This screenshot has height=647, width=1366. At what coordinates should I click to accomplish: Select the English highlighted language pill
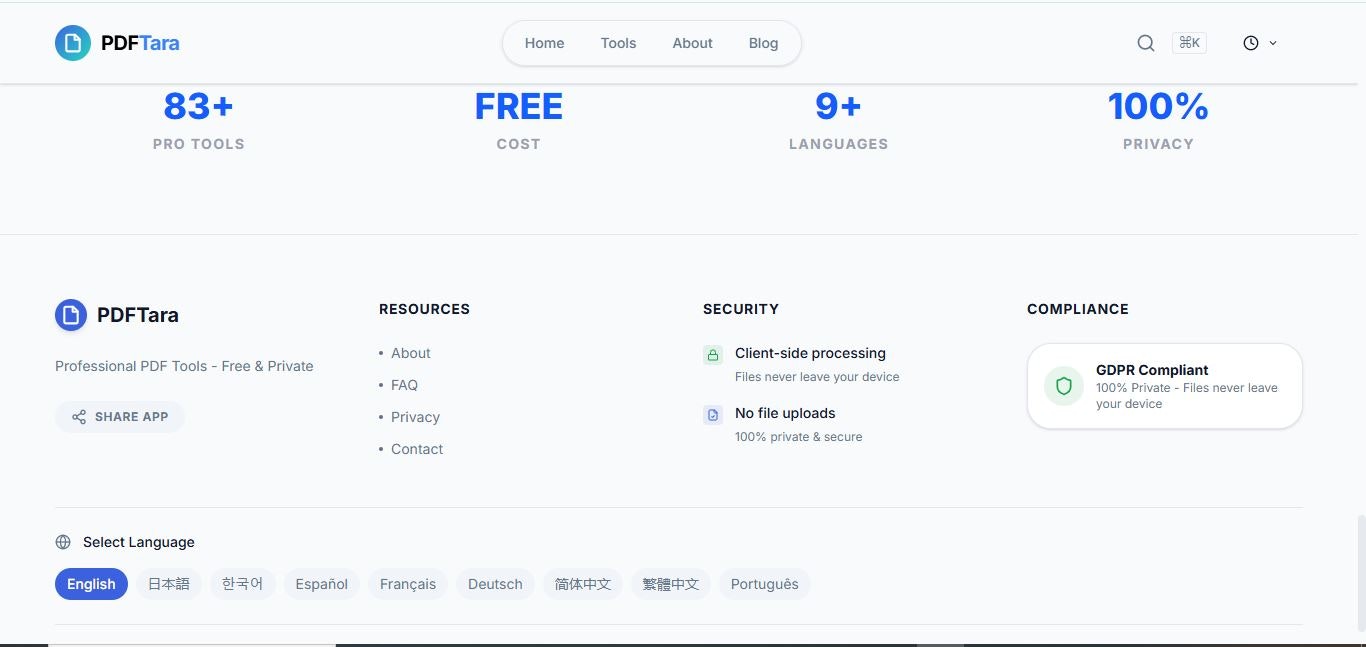[90, 584]
